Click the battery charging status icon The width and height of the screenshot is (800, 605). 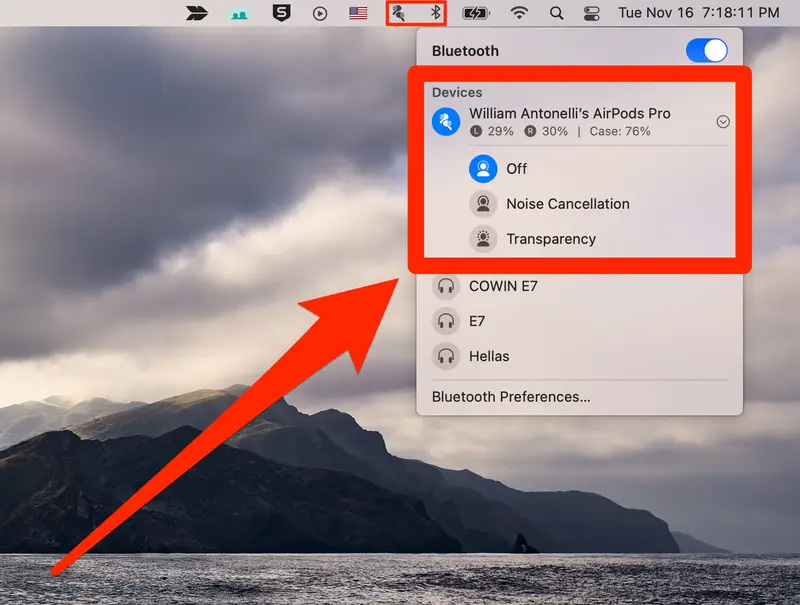476,13
